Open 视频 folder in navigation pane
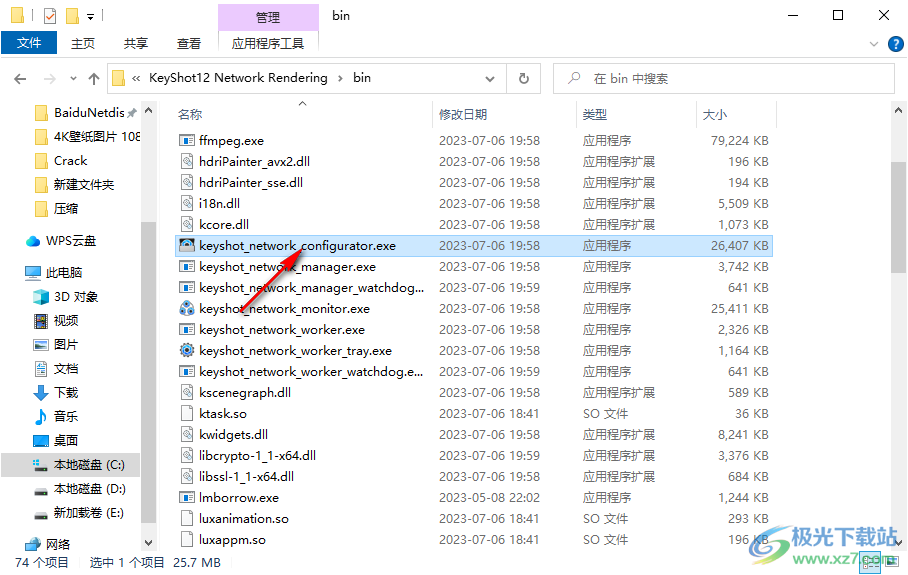Viewport: 908px width, 575px height. pyautogui.click(x=56, y=321)
